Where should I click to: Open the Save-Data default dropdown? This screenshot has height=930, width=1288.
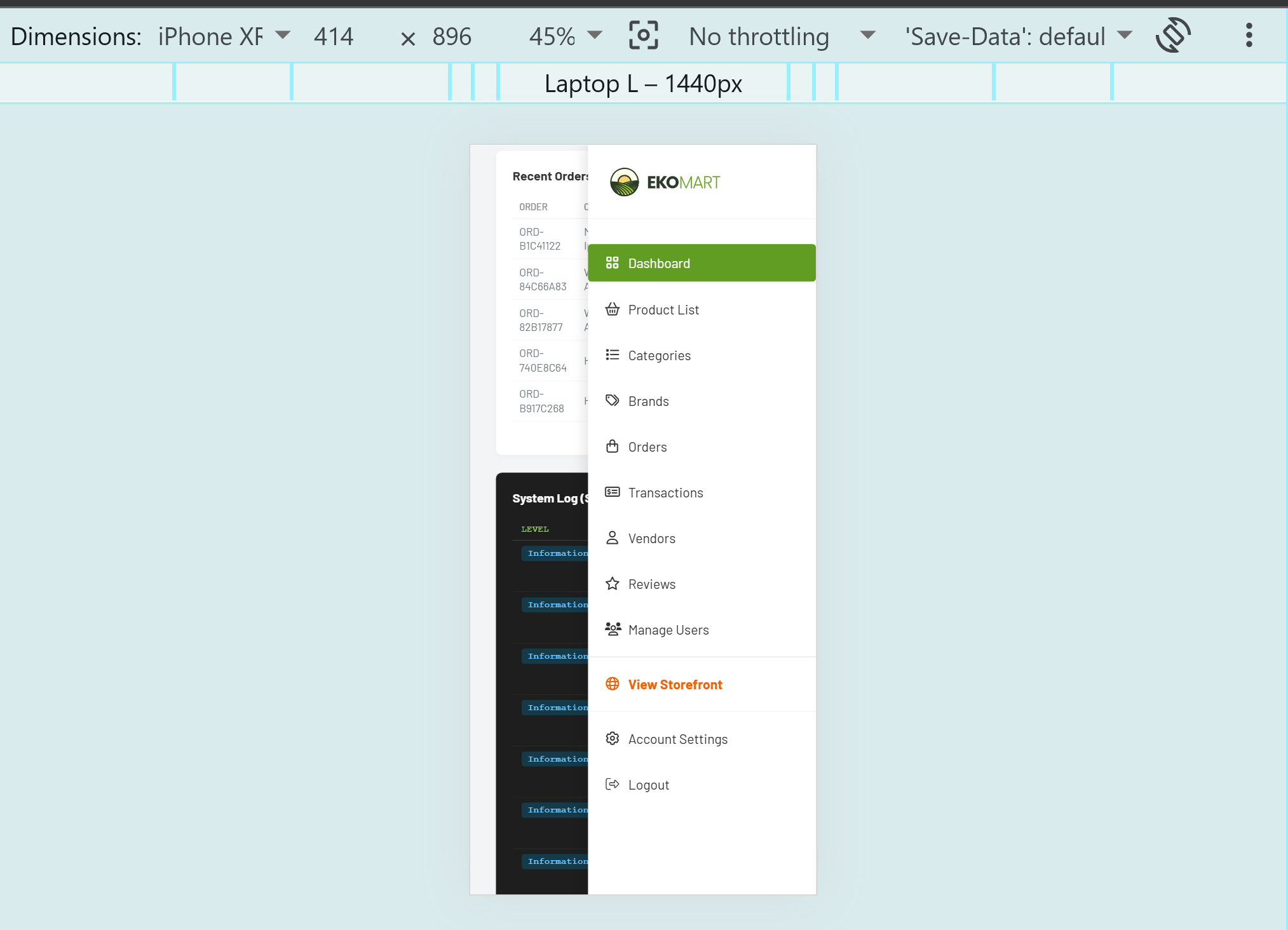pyautogui.click(x=1018, y=36)
